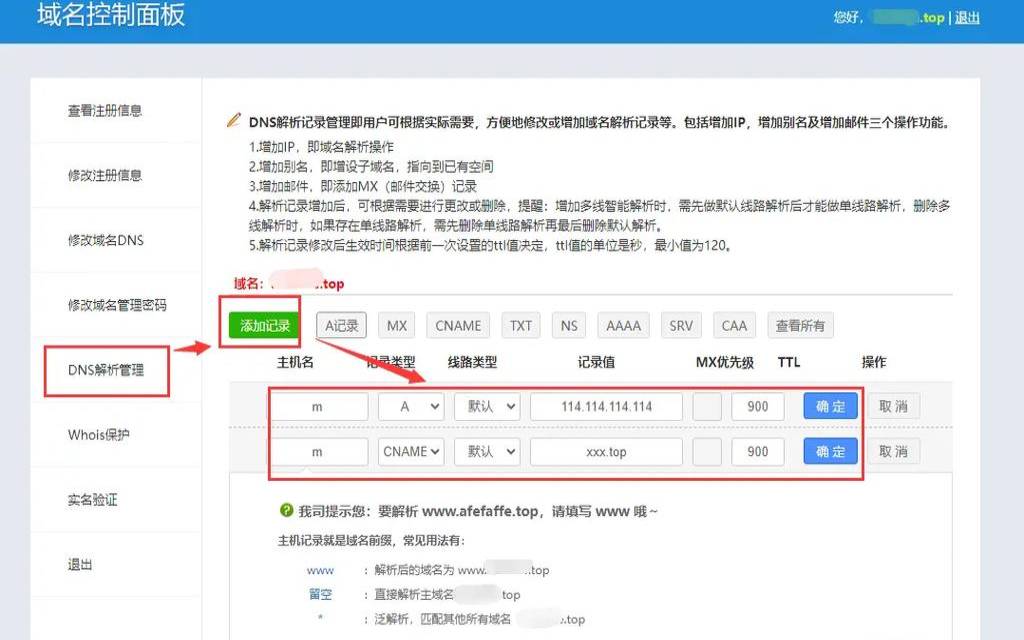Select the A记录 filter tab
Image resolution: width=1024 pixels, height=640 pixels.
pos(342,325)
